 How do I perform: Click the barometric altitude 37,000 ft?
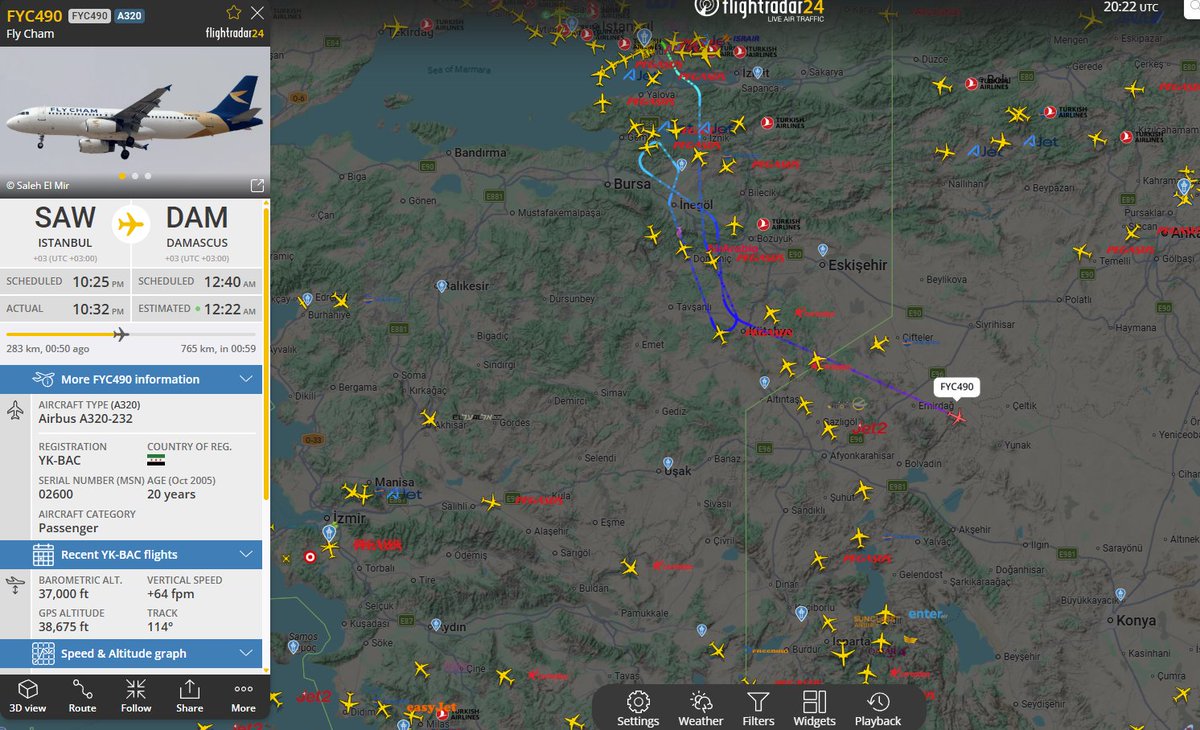(66, 594)
